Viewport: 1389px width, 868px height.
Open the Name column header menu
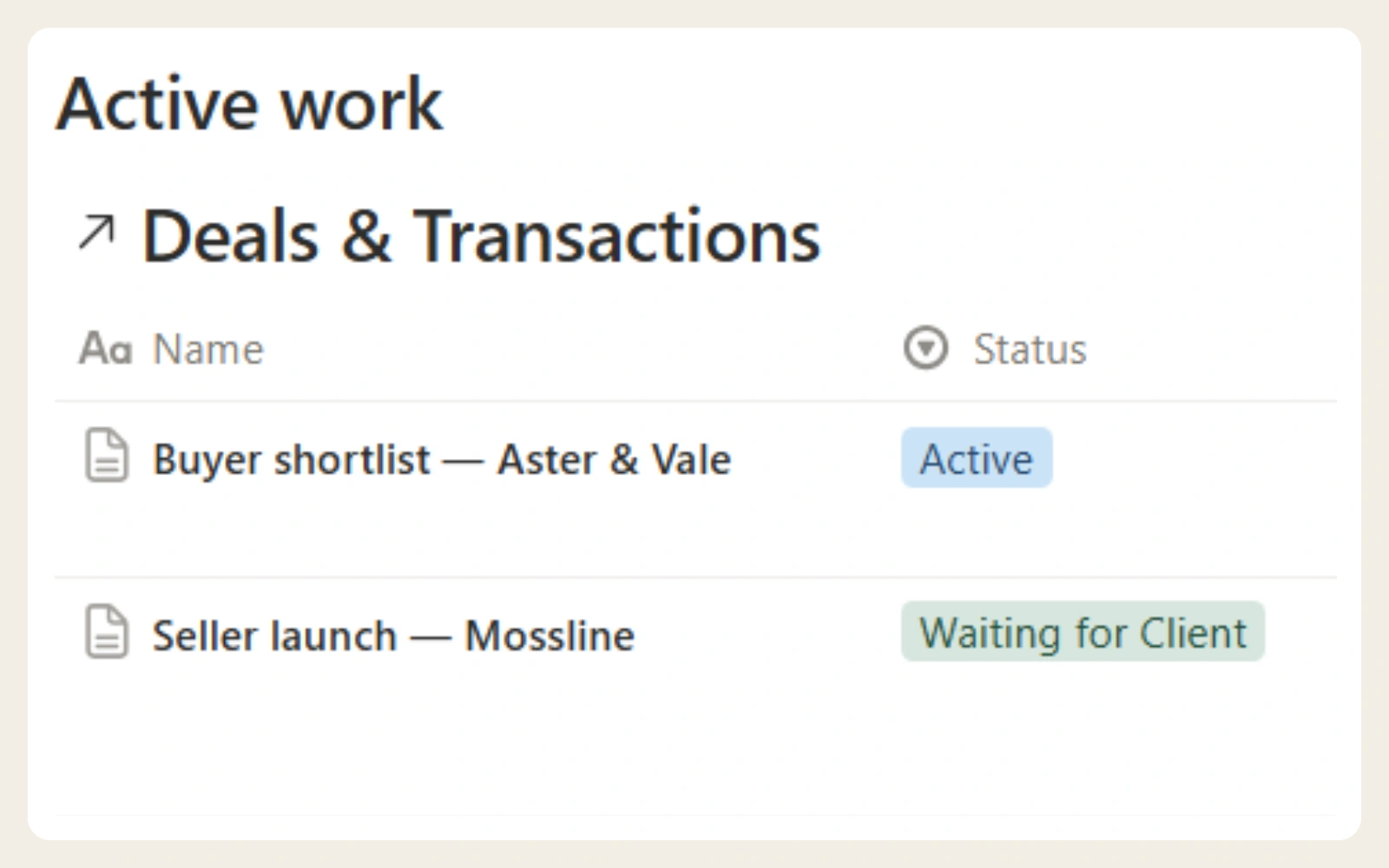[172, 349]
